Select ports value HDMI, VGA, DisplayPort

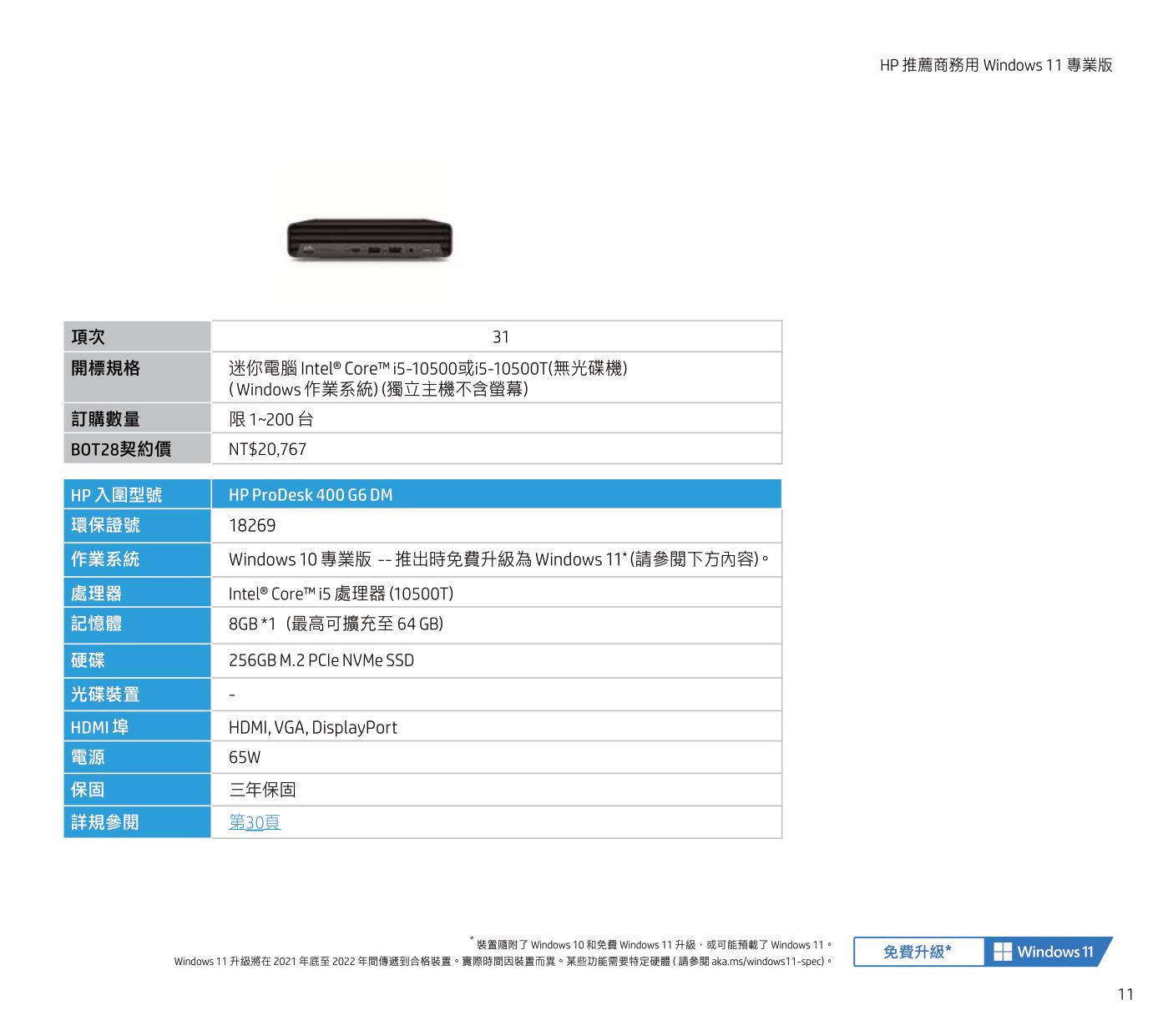pyautogui.click(x=313, y=727)
